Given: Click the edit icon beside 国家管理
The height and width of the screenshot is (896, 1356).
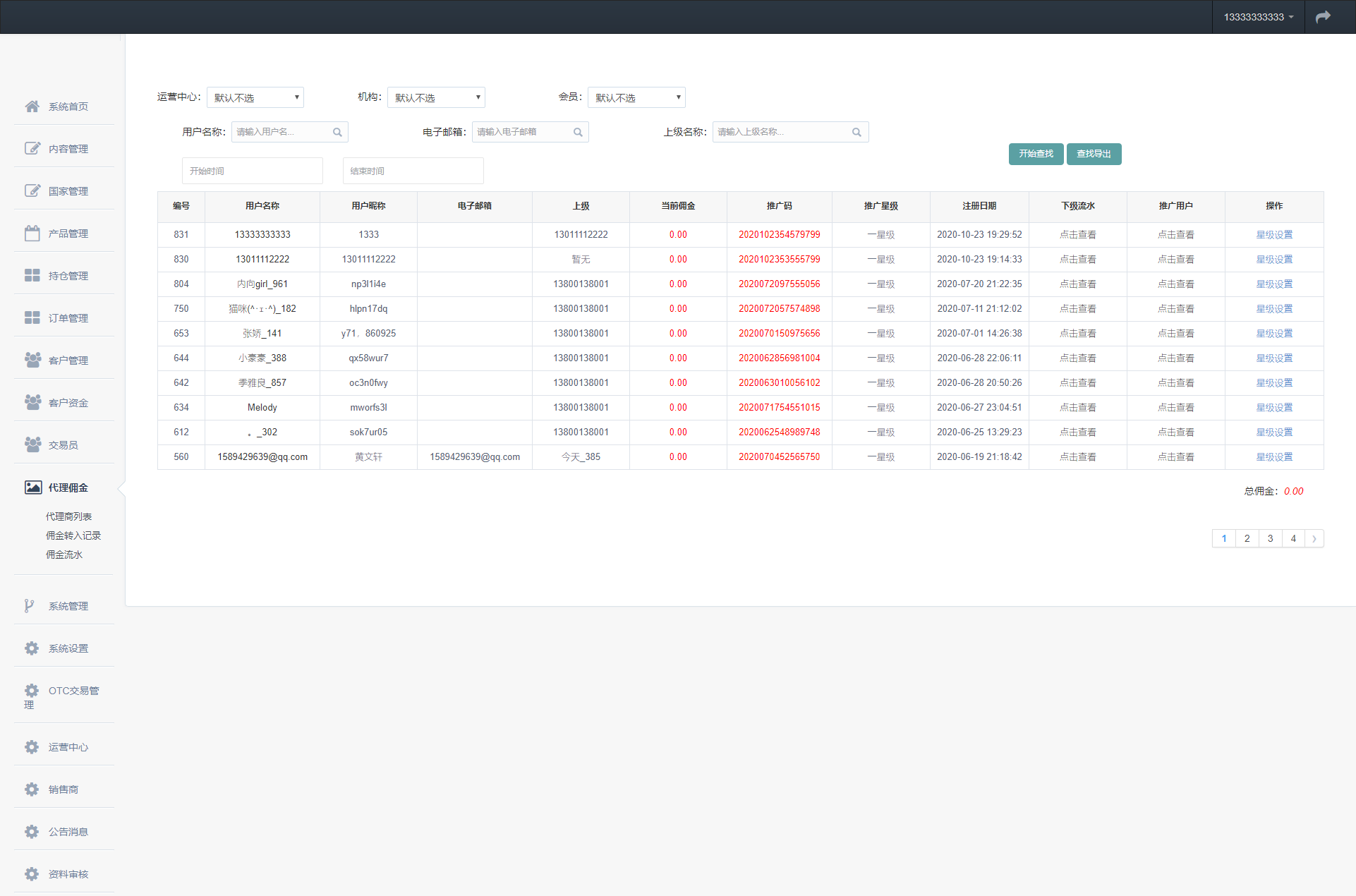Looking at the screenshot, I should [x=32, y=190].
